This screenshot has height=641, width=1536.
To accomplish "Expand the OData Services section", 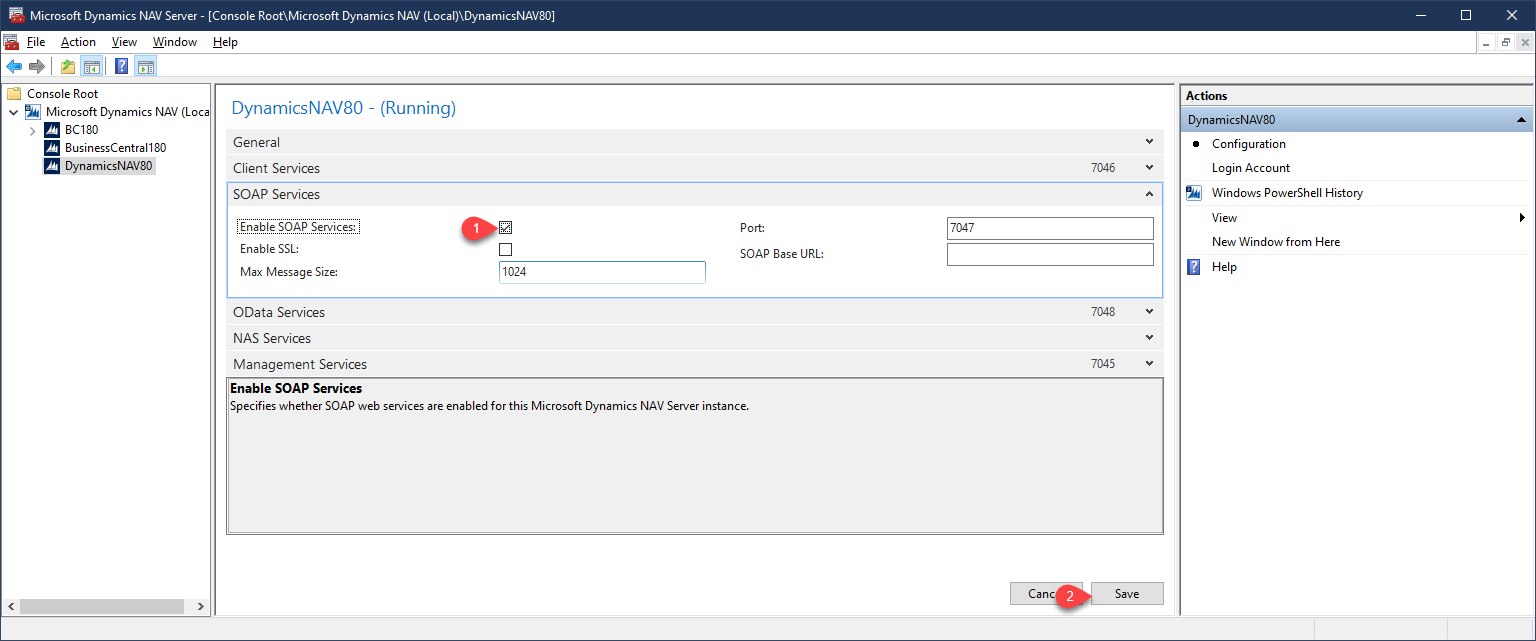I will pos(1149,312).
